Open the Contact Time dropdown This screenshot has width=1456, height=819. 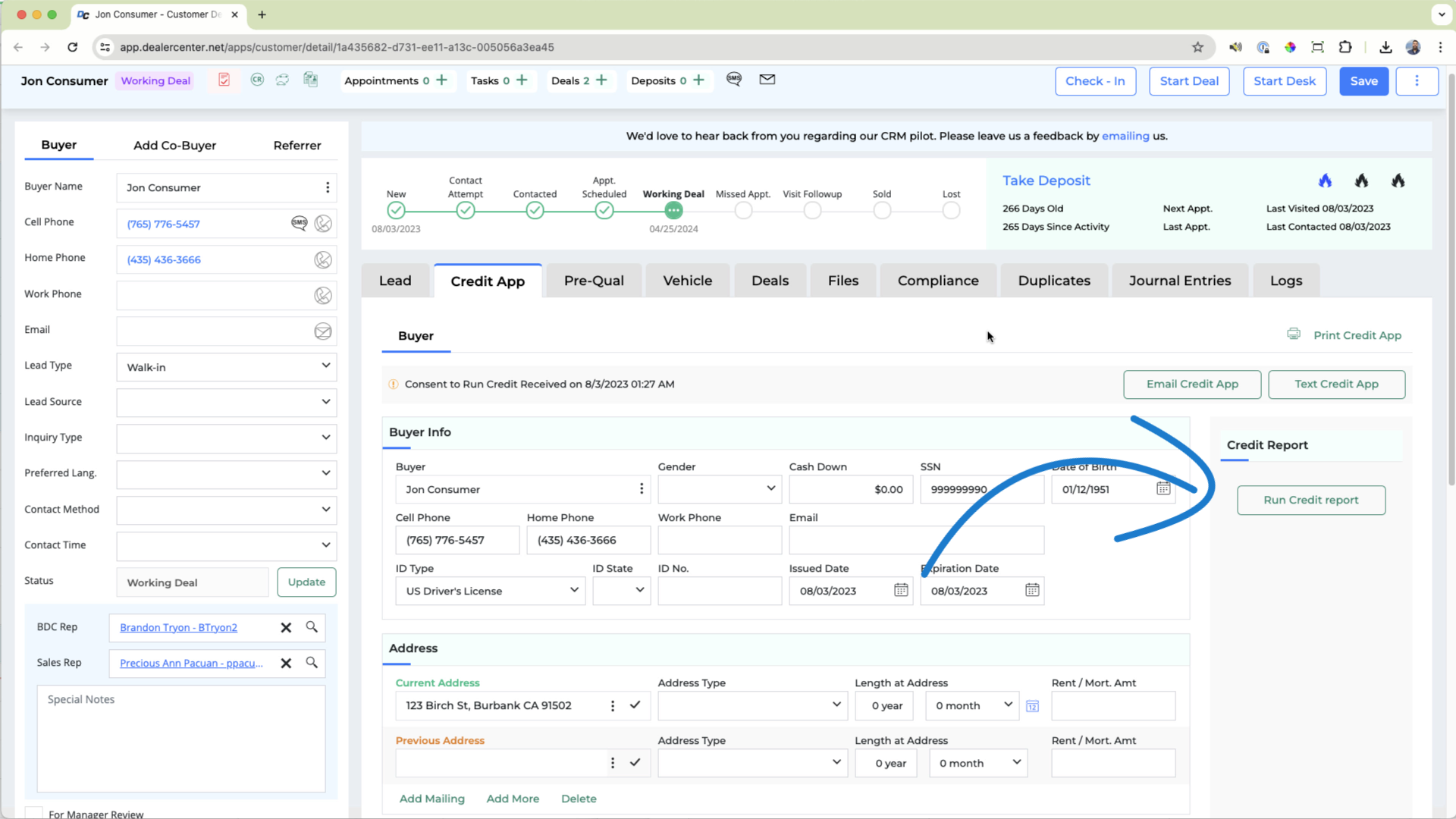point(226,545)
